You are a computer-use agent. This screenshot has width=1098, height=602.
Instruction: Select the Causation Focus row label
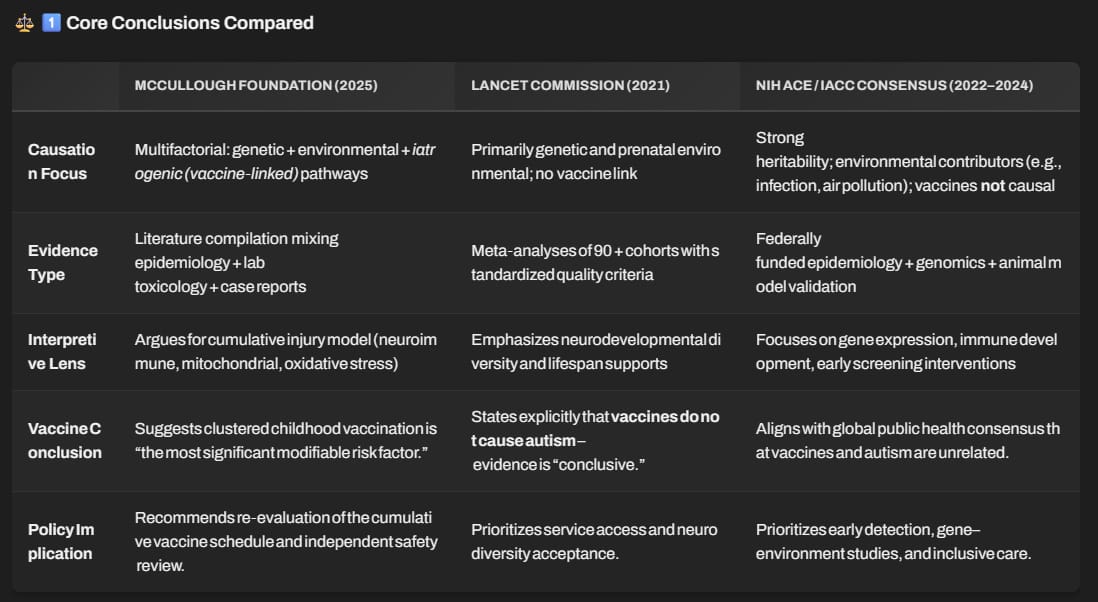click(x=62, y=162)
